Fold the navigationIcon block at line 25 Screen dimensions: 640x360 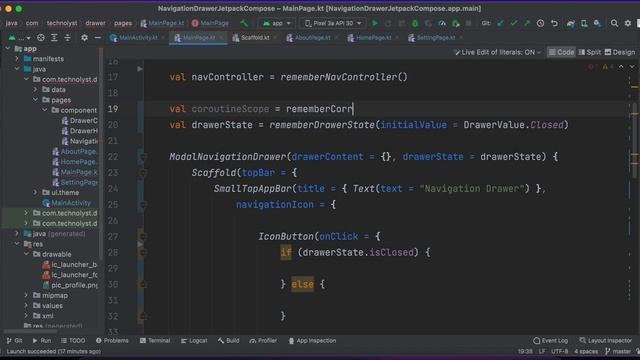(x=143, y=204)
